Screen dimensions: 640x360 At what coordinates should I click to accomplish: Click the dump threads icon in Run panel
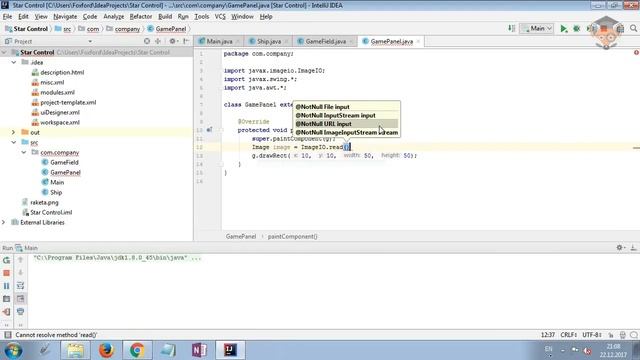click(7, 299)
